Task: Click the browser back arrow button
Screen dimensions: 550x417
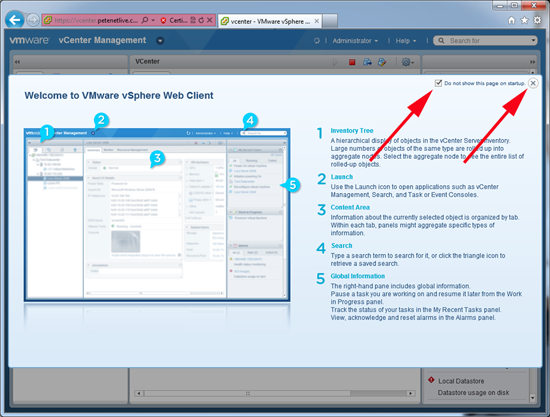Action: [15, 20]
